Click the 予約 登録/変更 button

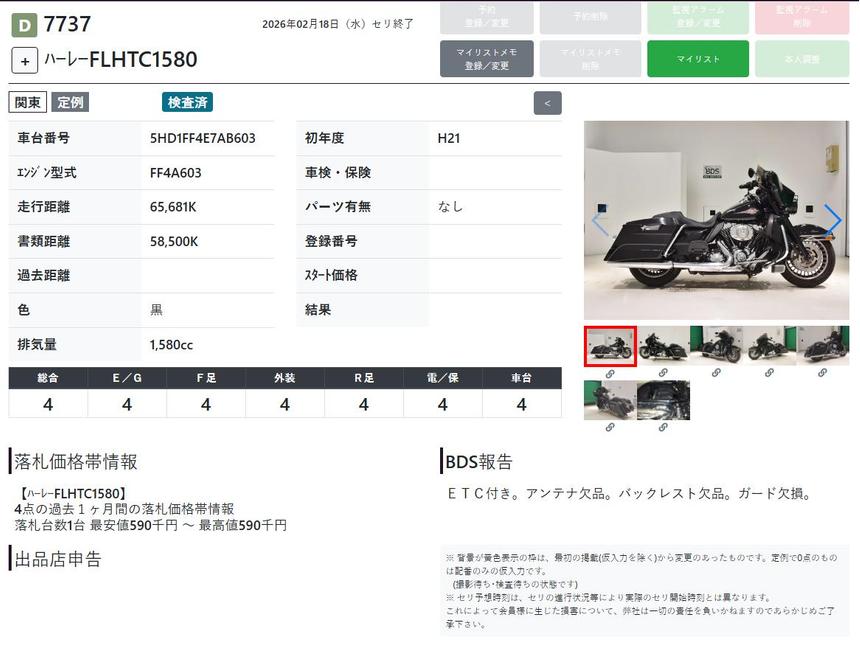486,17
